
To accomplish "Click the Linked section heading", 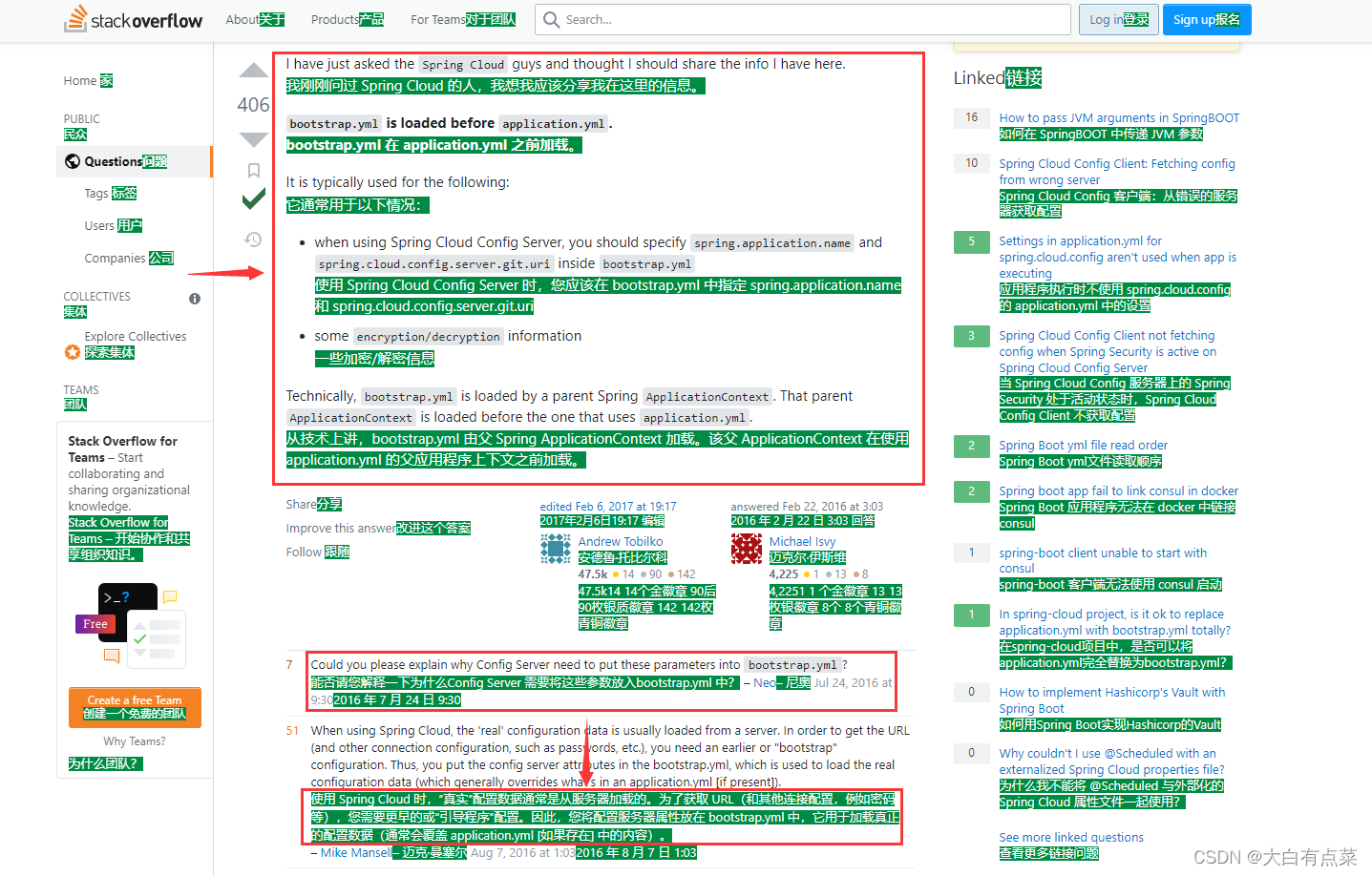I will coord(998,78).
